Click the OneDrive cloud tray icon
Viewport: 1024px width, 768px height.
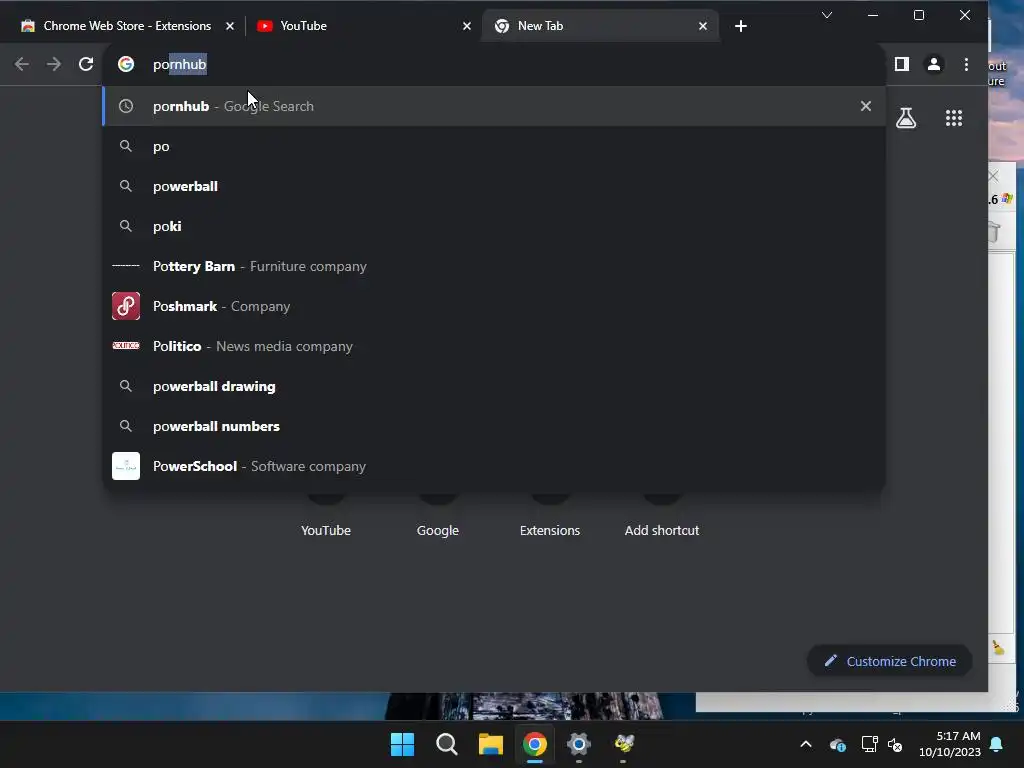pos(837,744)
